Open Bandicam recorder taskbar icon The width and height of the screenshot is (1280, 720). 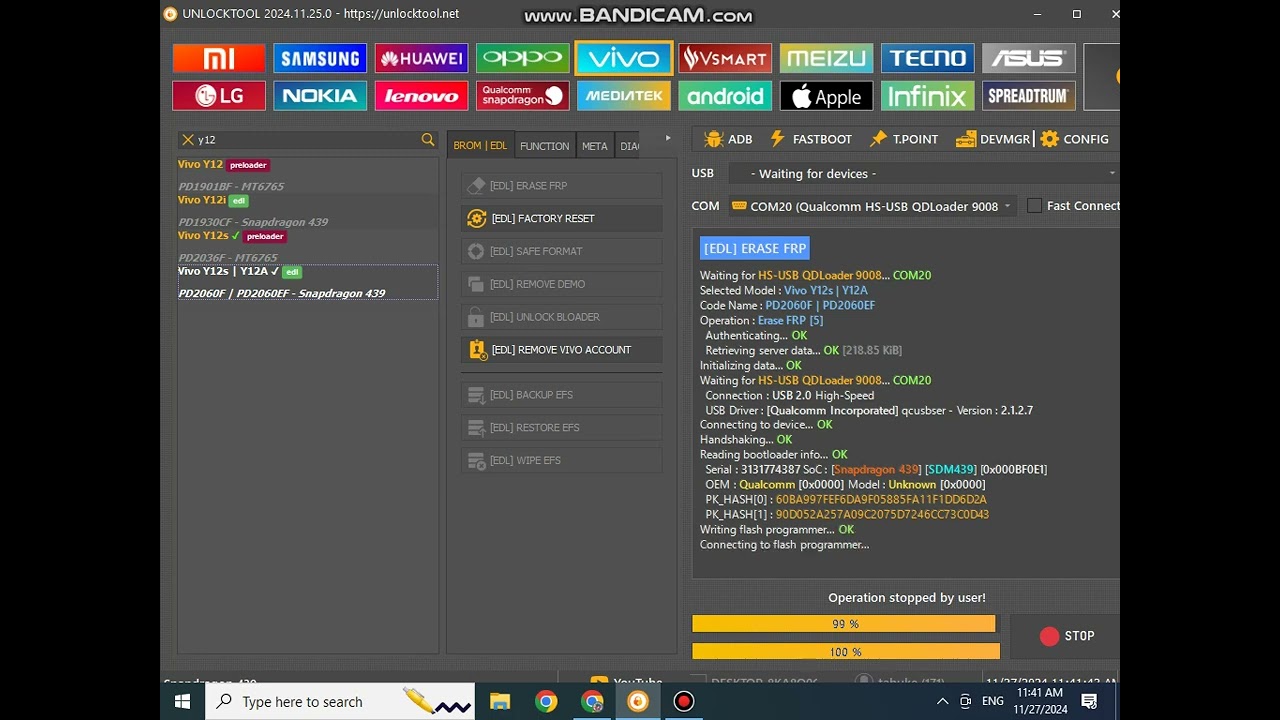click(684, 701)
